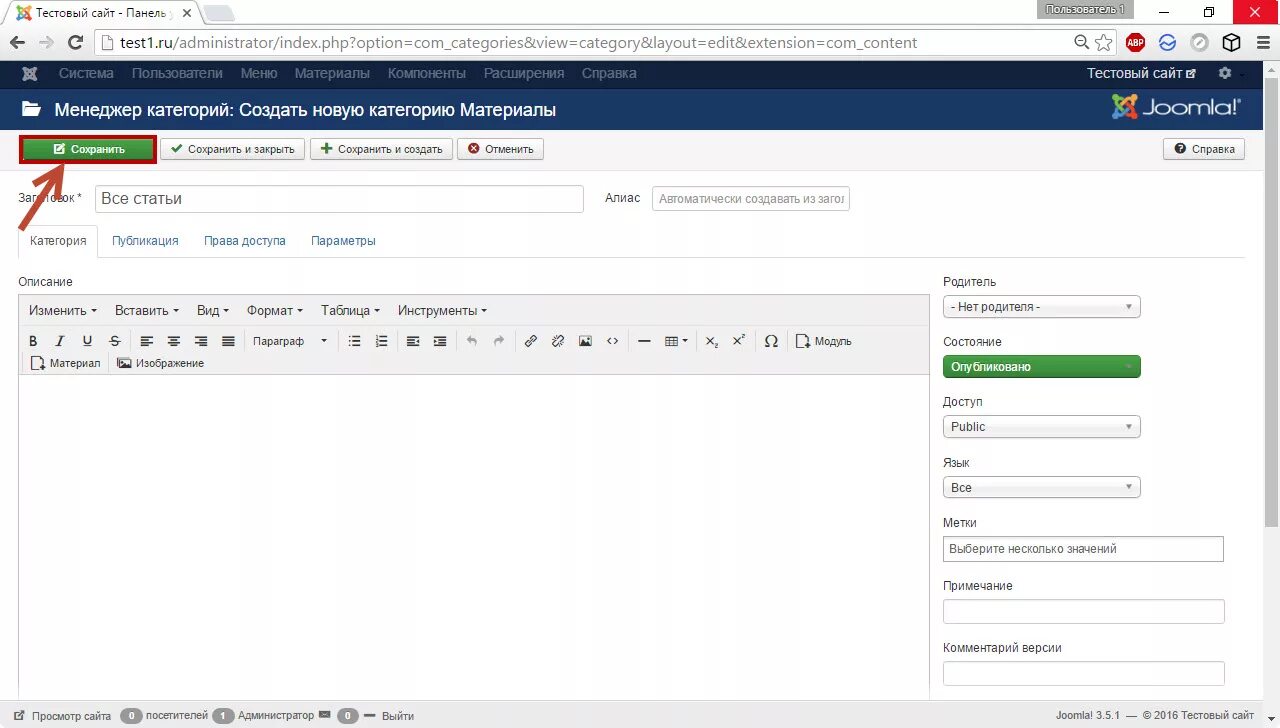Open the Параметры tab
This screenshot has height=728, width=1280.
tap(343, 241)
